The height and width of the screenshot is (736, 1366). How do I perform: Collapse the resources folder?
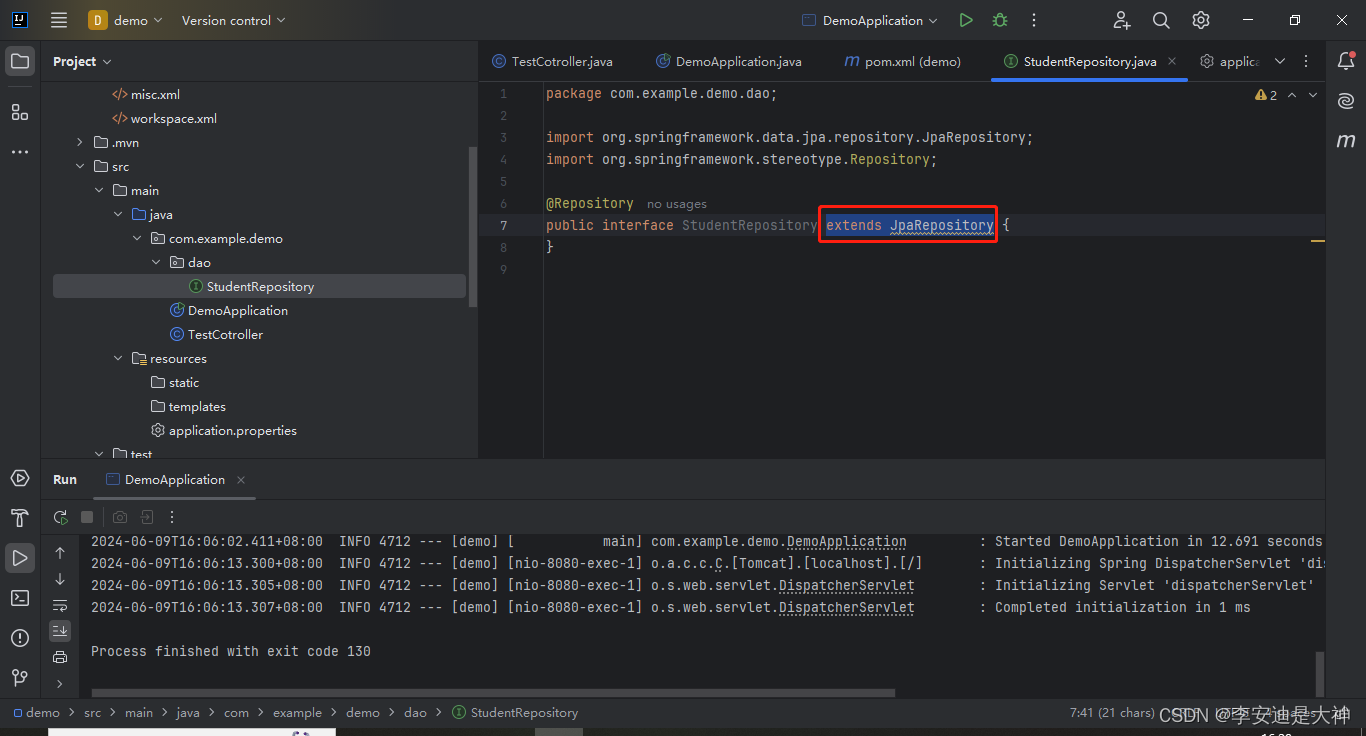click(118, 359)
